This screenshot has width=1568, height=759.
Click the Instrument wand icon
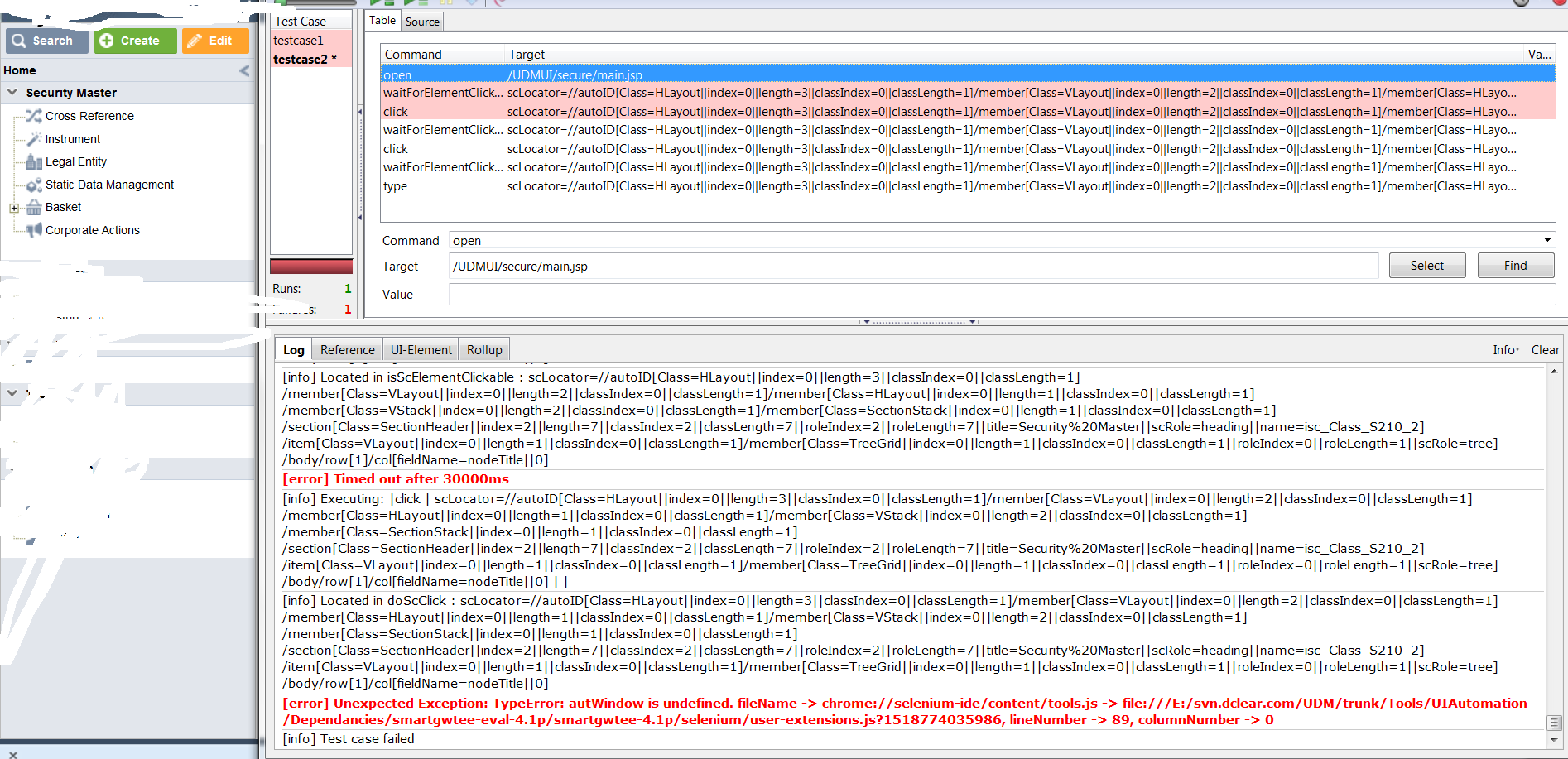click(x=33, y=139)
